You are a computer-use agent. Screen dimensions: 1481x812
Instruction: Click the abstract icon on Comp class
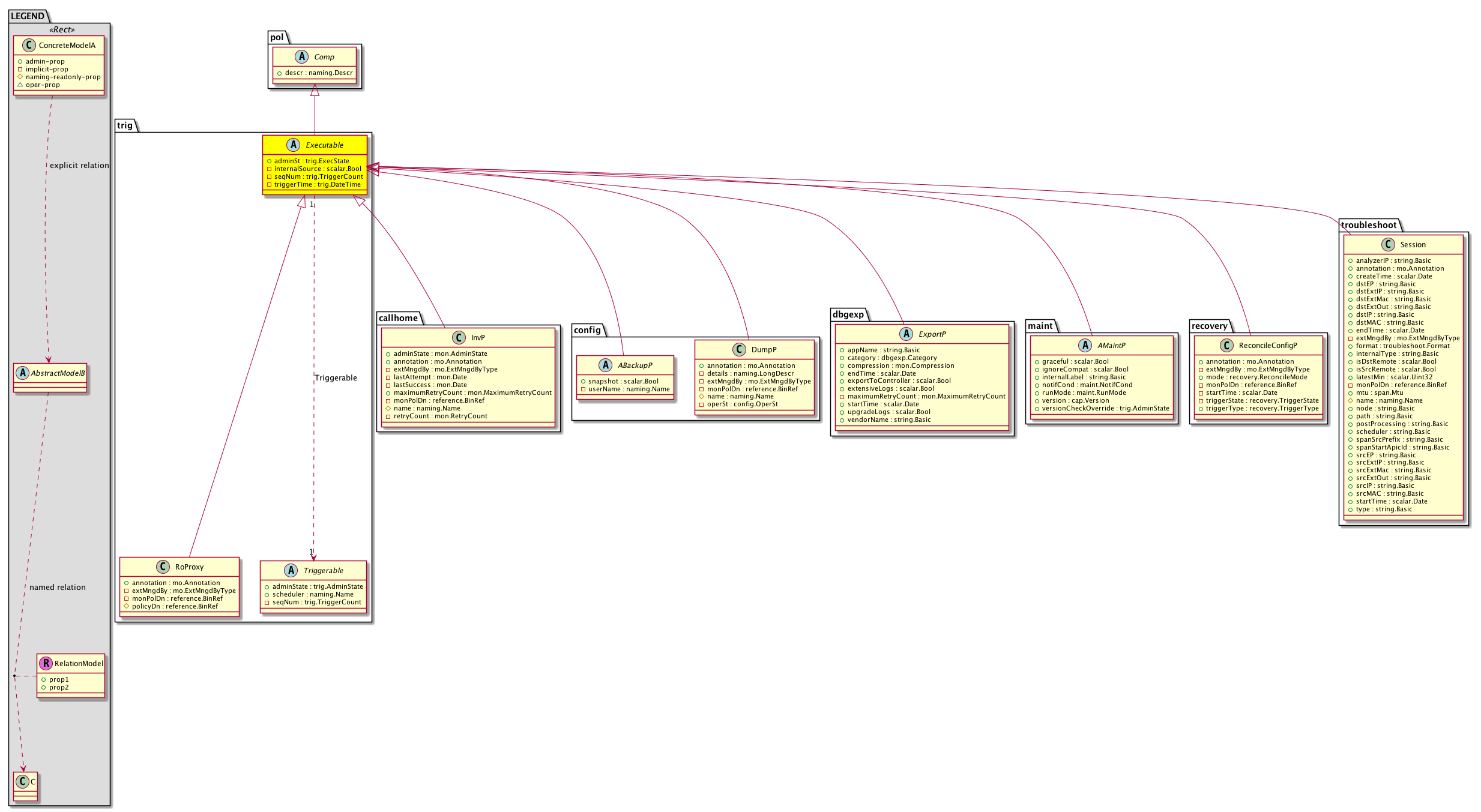[302, 56]
